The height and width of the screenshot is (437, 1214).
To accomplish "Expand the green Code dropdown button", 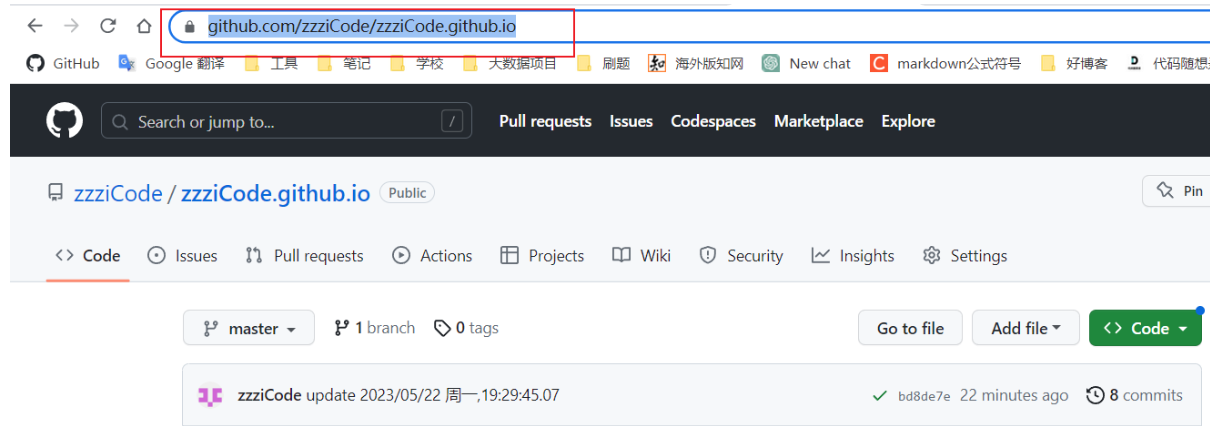I will click(1145, 328).
